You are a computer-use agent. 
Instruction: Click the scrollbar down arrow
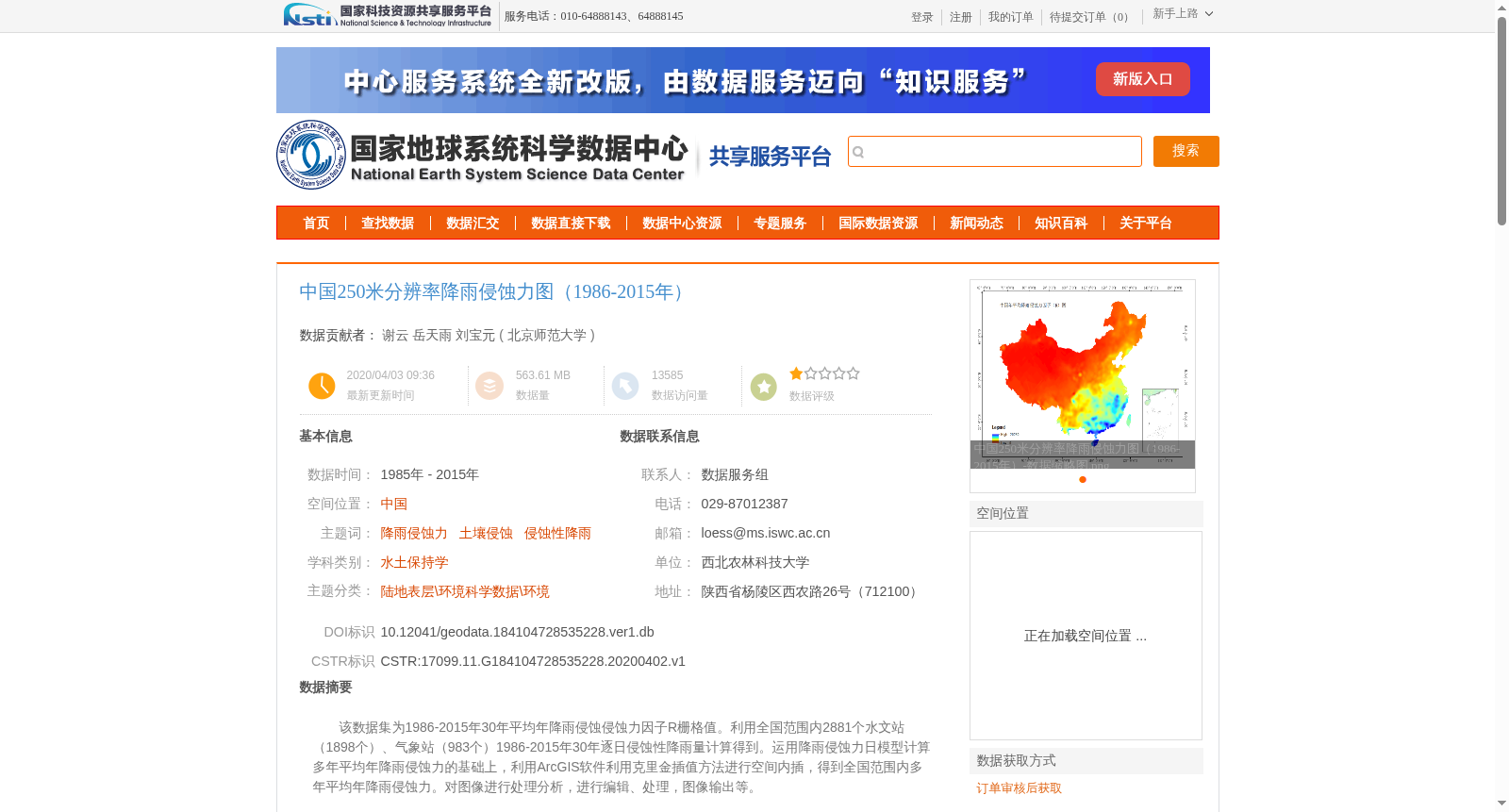click(x=1501, y=804)
